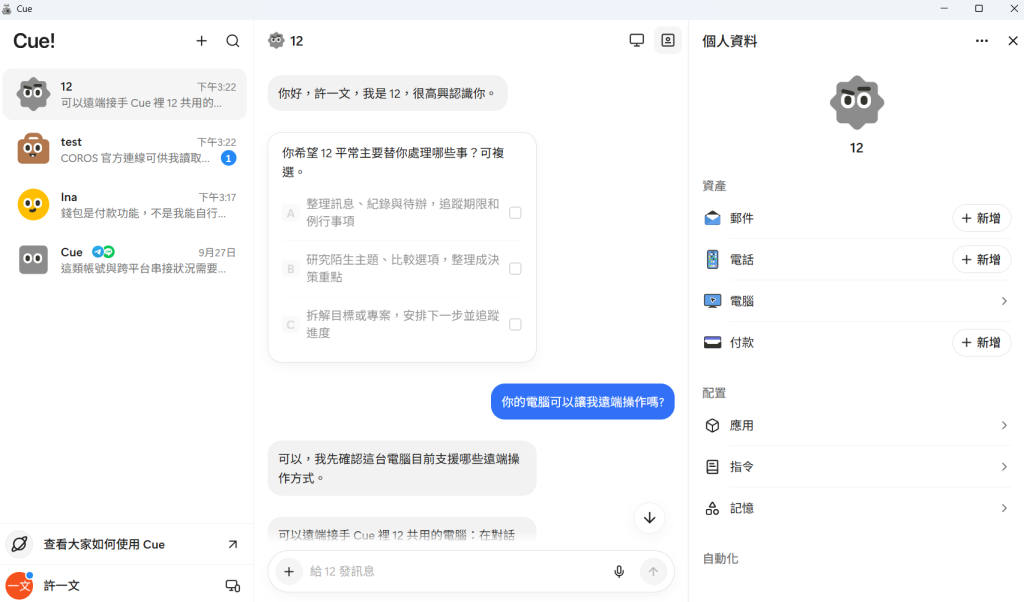Image resolution: width=1024 pixels, height=602 pixels.
Task: Click the 應用 cube icon
Action: click(x=712, y=425)
